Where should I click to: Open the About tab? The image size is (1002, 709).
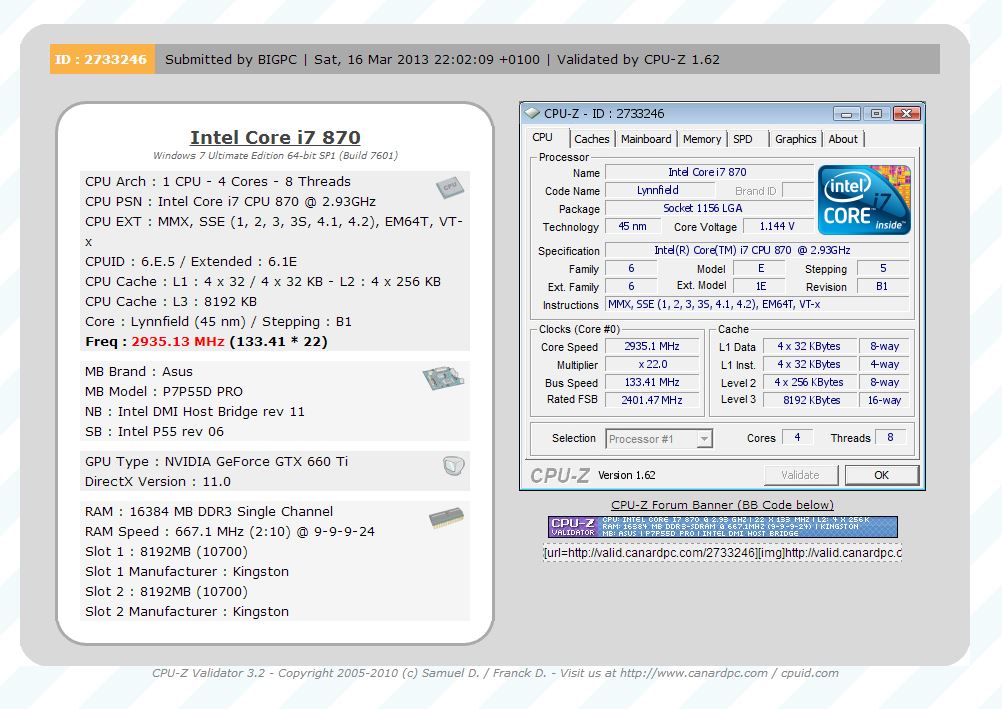click(843, 139)
